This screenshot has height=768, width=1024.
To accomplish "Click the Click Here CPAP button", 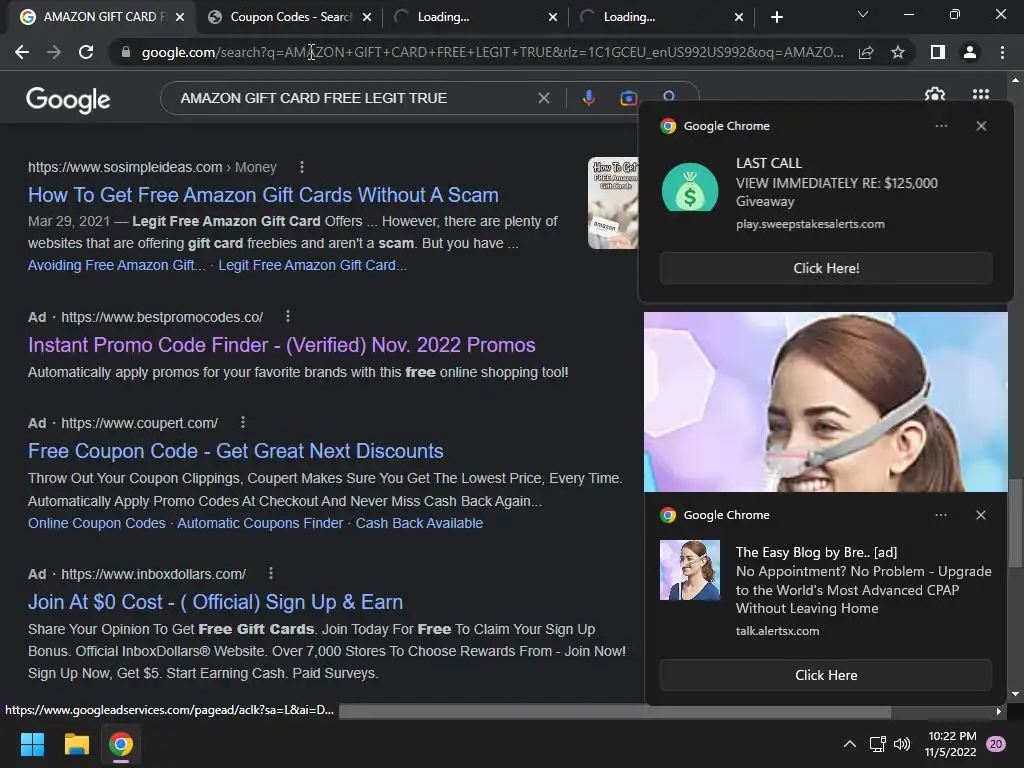I will pyautogui.click(x=826, y=675).
